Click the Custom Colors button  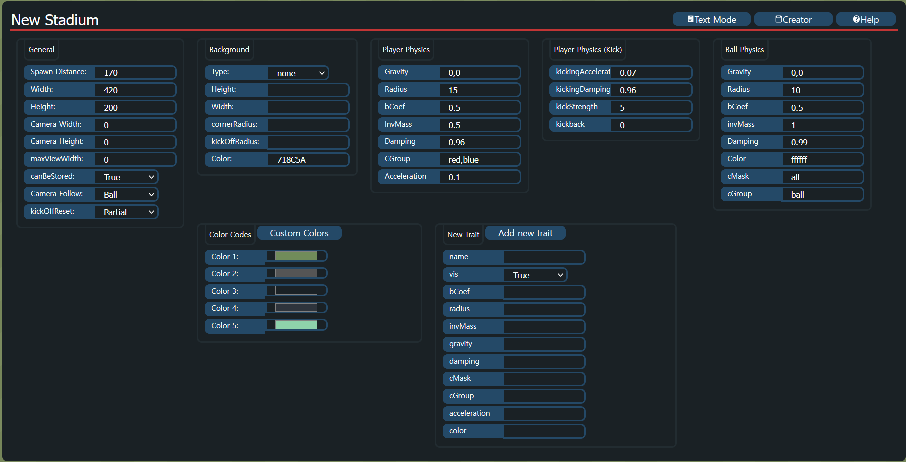coord(299,233)
